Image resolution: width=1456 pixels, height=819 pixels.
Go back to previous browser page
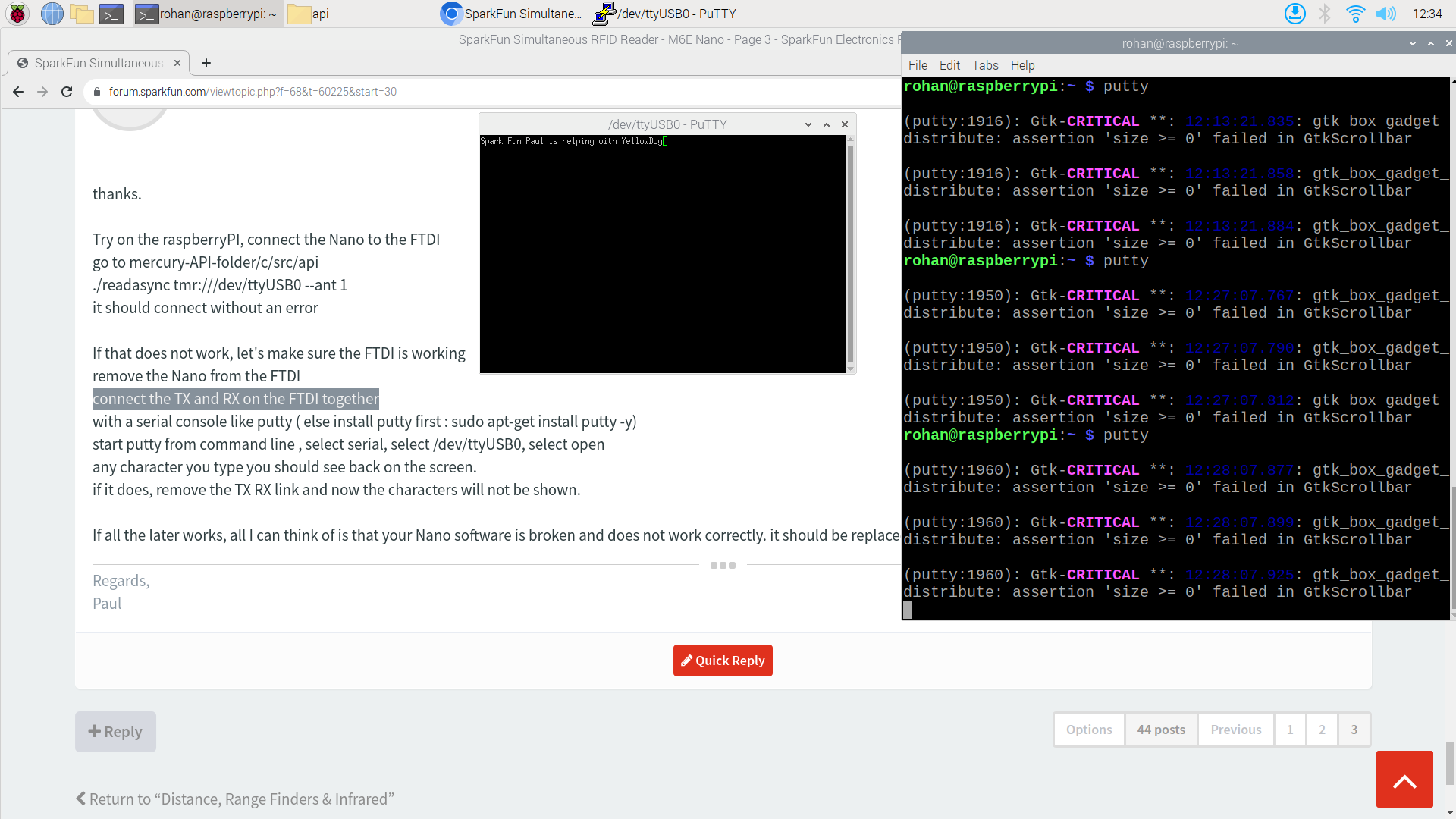pyautogui.click(x=18, y=92)
